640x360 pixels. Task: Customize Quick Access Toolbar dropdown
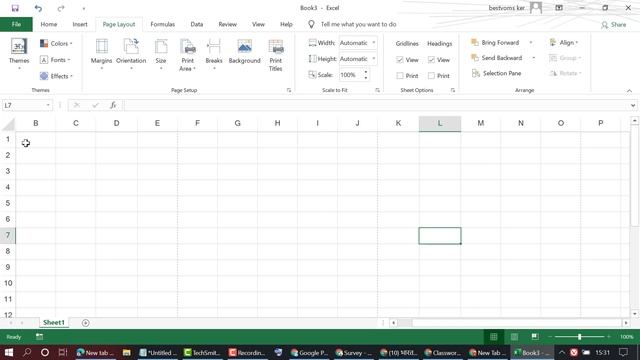pyautogui.click(x=84, y=8)
